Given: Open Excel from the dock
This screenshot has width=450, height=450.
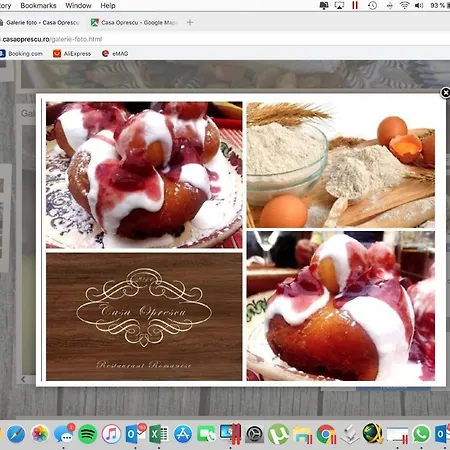Looking at the screenshot, I should click(158, 434).
